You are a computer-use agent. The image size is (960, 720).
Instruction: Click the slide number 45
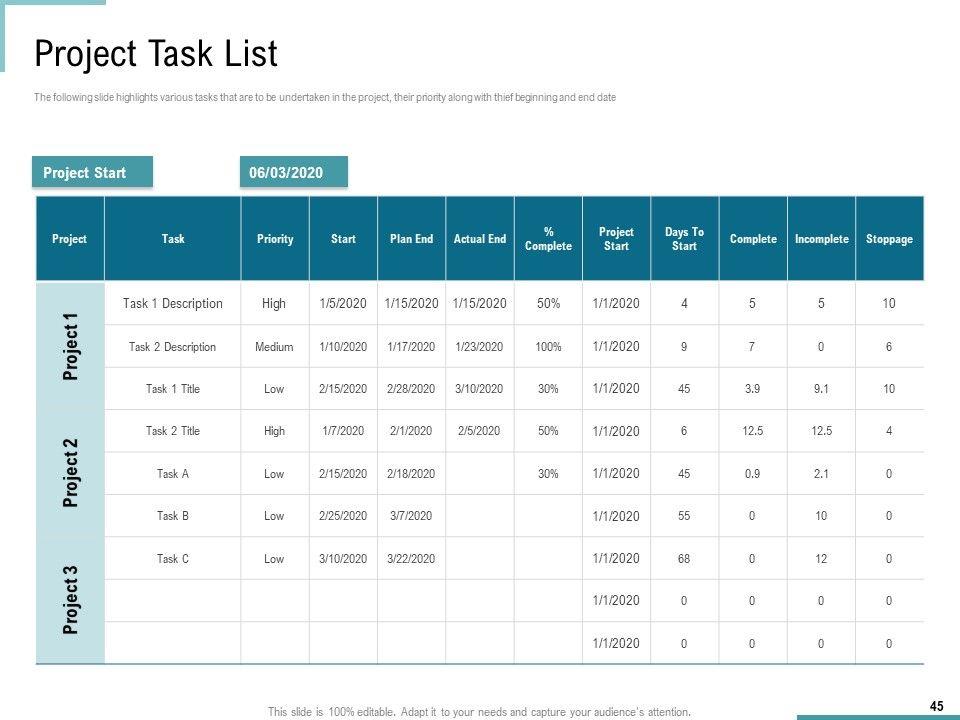point(936,706)
